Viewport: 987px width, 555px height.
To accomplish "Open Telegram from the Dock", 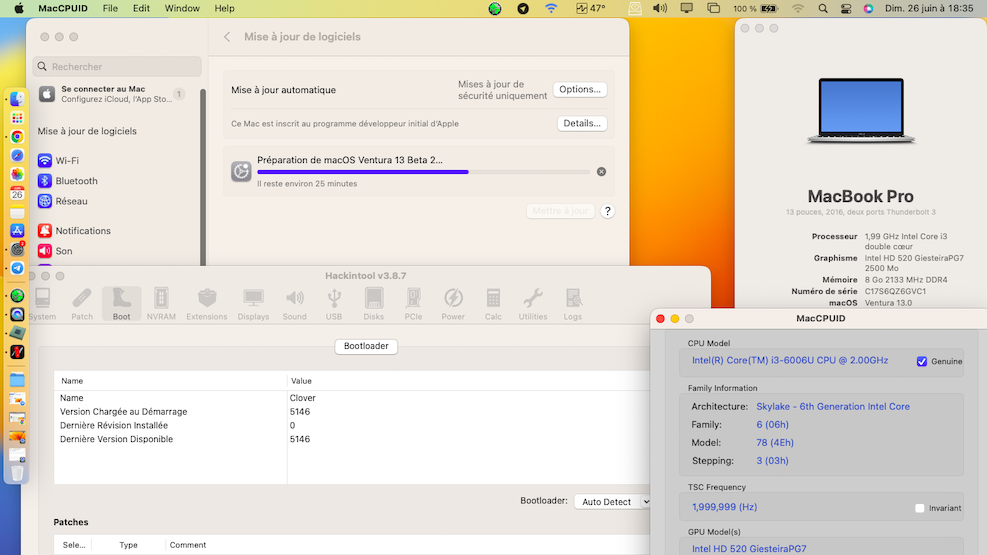I will point(17,268).
